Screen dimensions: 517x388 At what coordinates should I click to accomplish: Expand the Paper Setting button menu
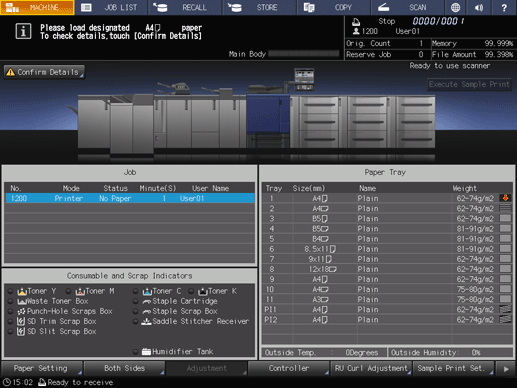[42, 368]
